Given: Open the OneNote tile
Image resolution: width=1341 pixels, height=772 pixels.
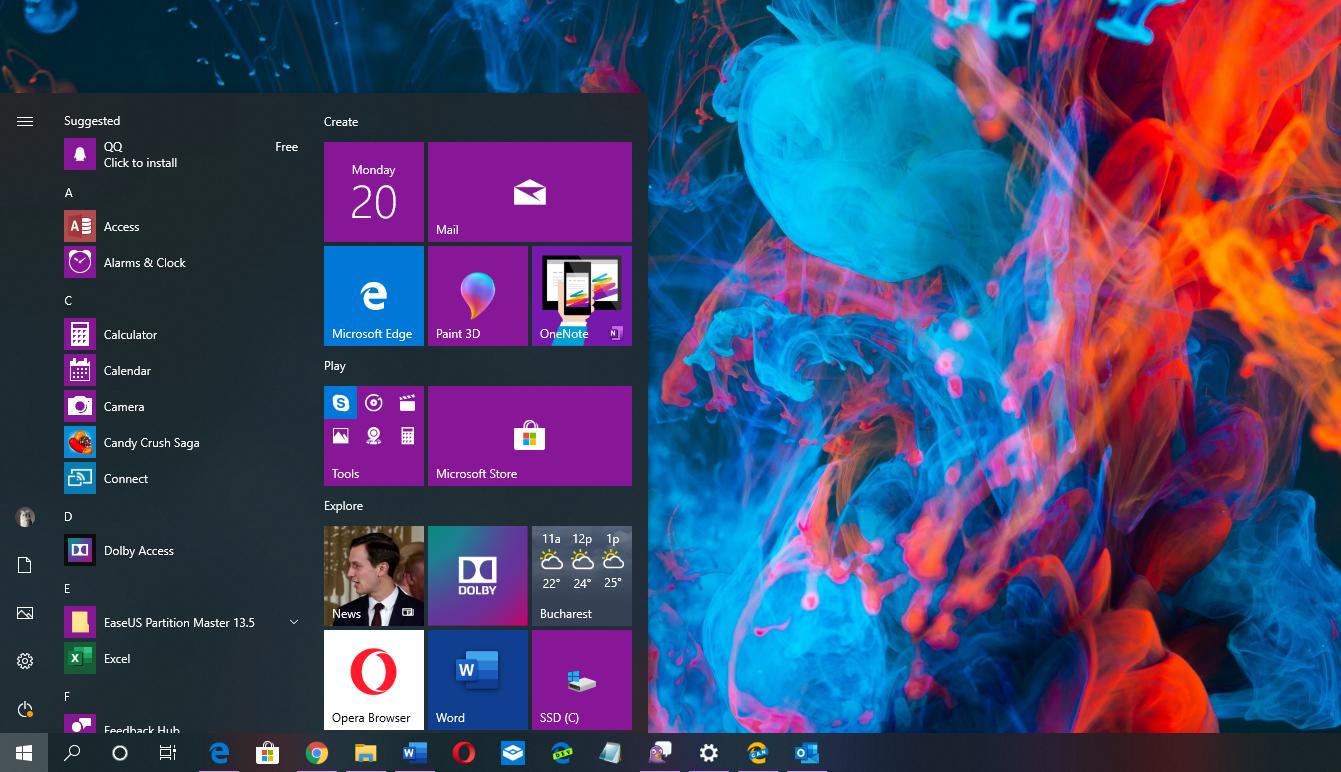Looking at the screenshot, I should point(581,296).
